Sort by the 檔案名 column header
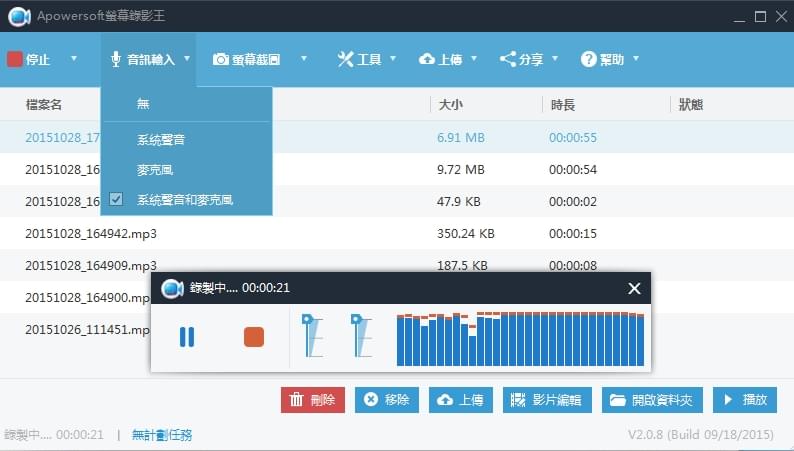The height and width of the screenshot is (451, 794). [44, 105]
